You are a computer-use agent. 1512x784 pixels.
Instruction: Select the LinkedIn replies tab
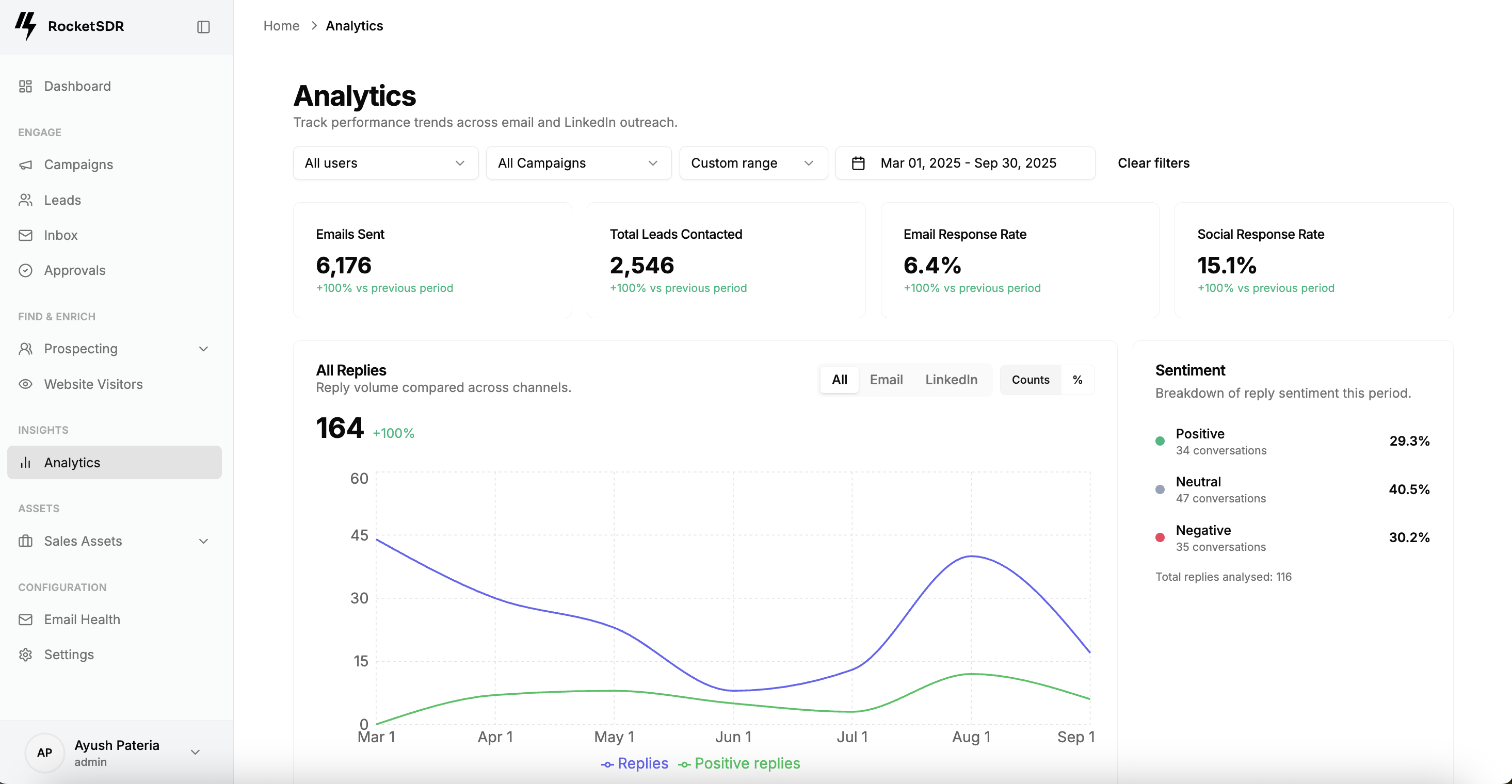[x=951, y=380]
